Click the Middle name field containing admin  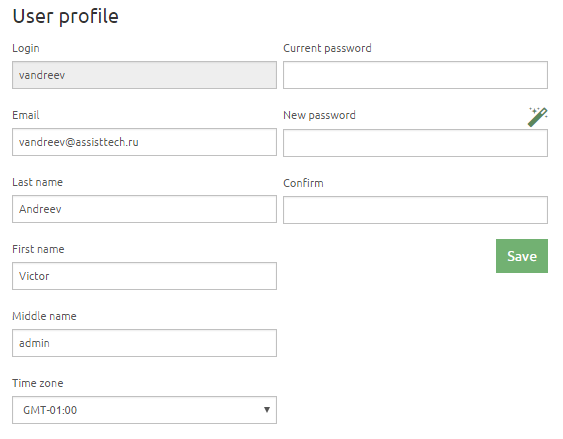click(x=144, y=343)
